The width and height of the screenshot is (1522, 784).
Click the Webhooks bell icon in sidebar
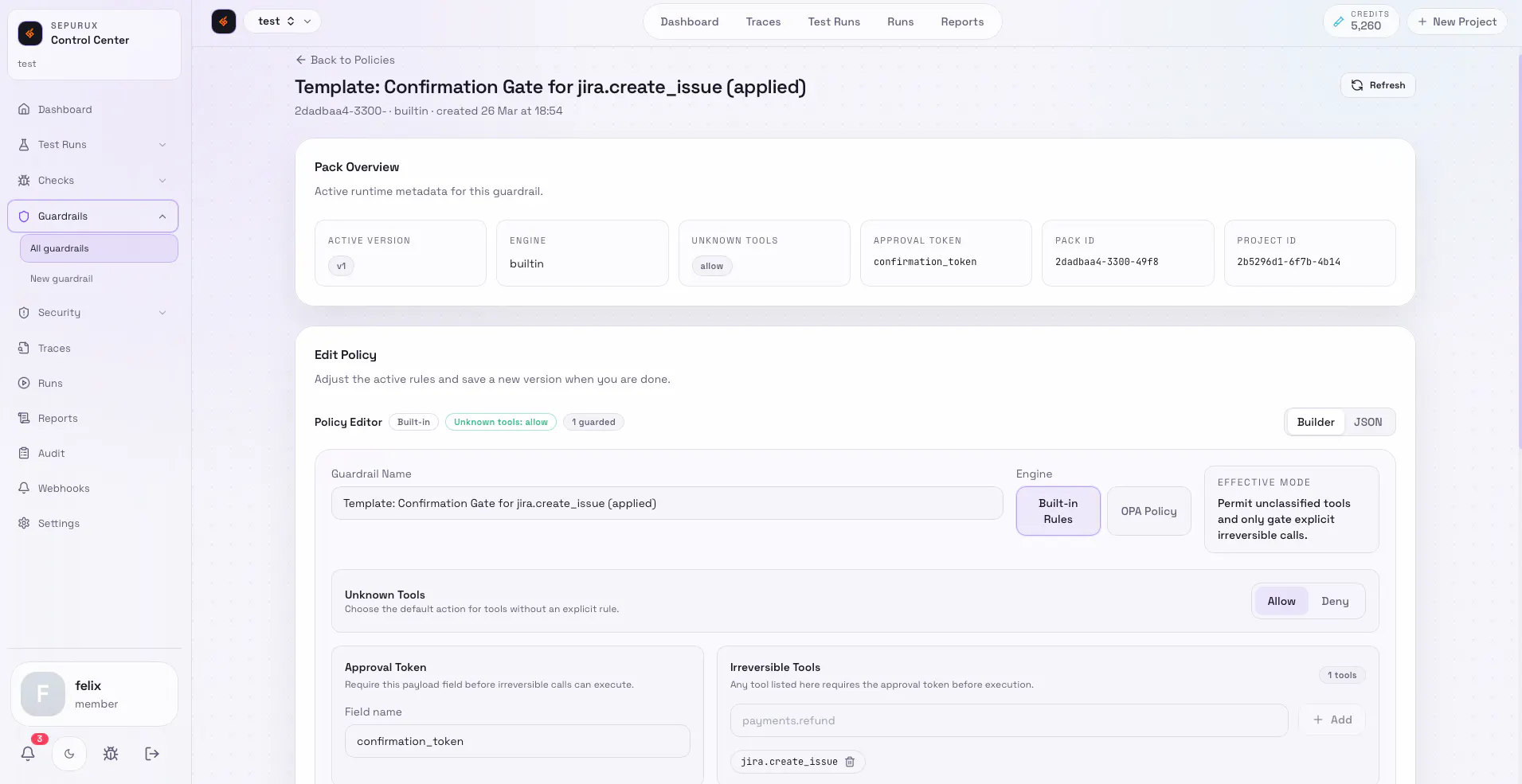(24, 489)
